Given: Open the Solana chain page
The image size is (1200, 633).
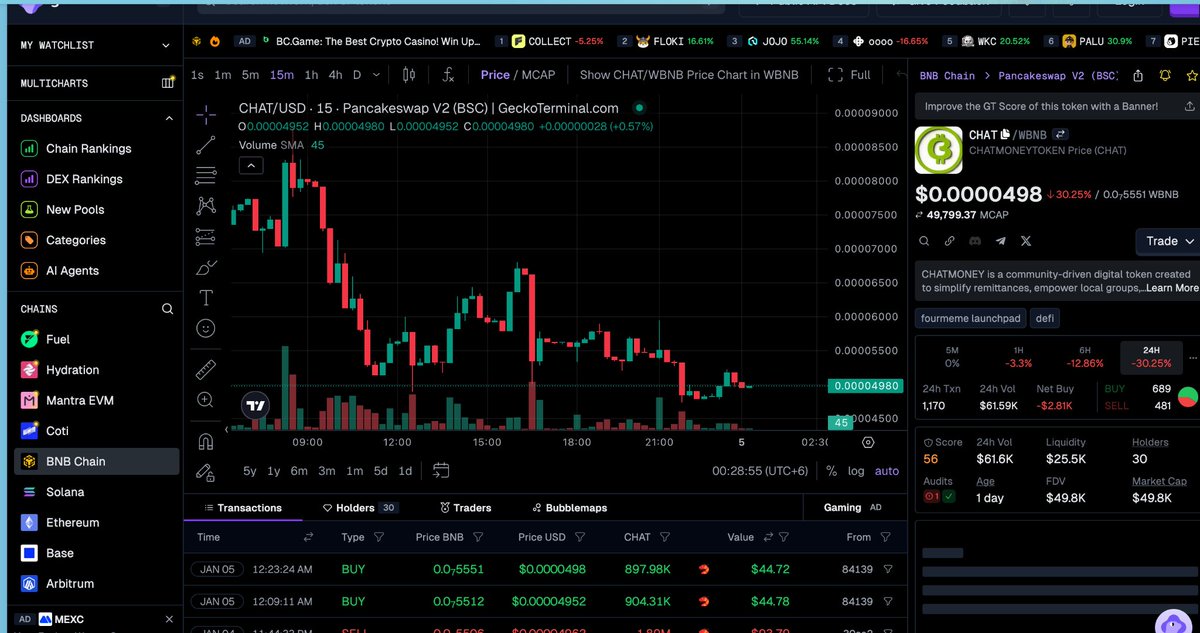Looking at the screenshot, I should point(65,492).
